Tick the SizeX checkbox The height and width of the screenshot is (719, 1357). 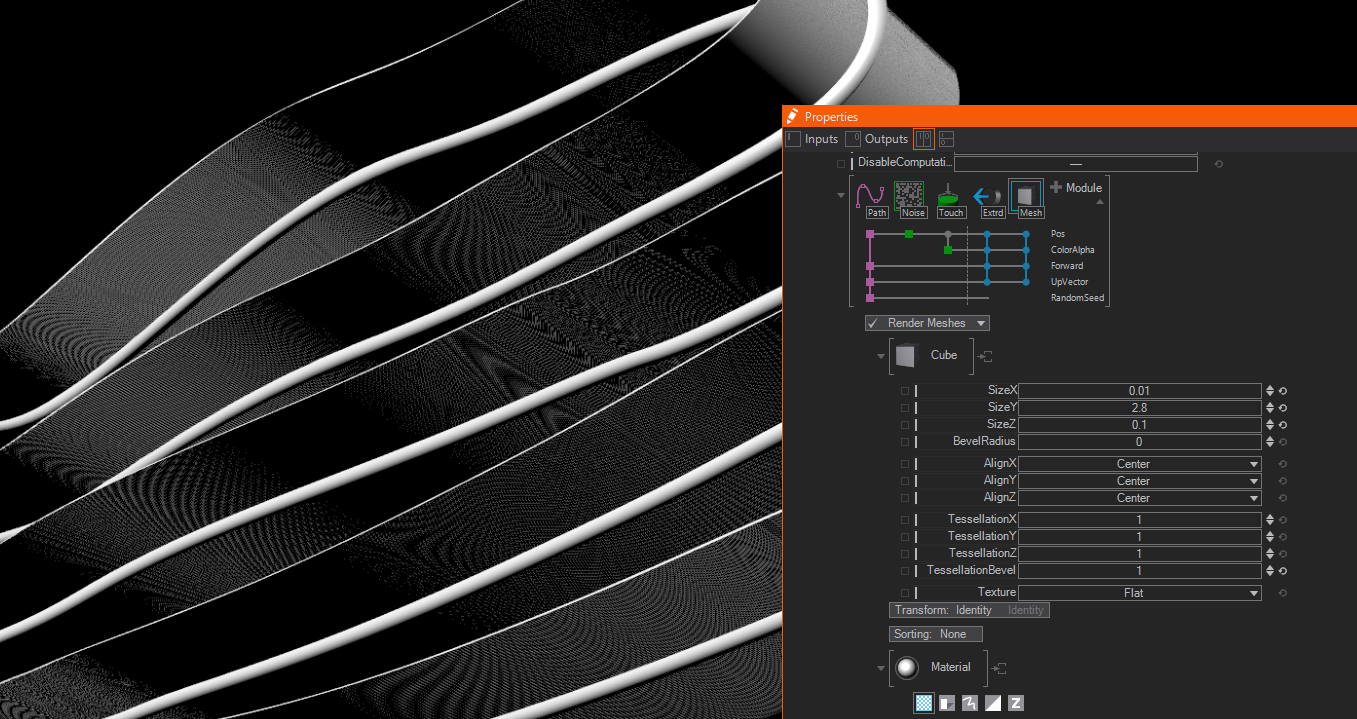905,391
